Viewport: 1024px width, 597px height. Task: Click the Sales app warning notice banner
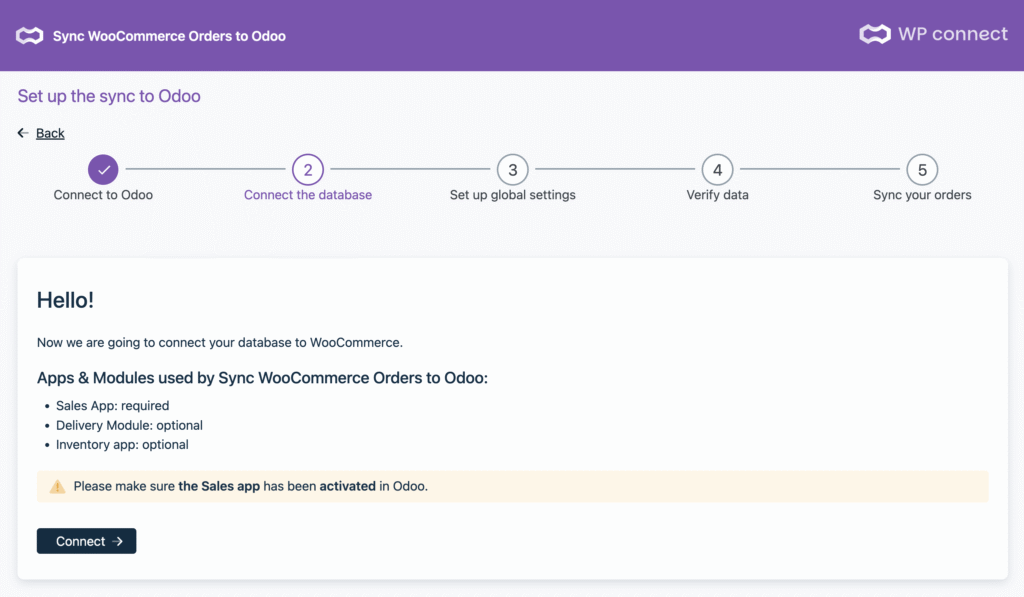click(x=512, y=487)
